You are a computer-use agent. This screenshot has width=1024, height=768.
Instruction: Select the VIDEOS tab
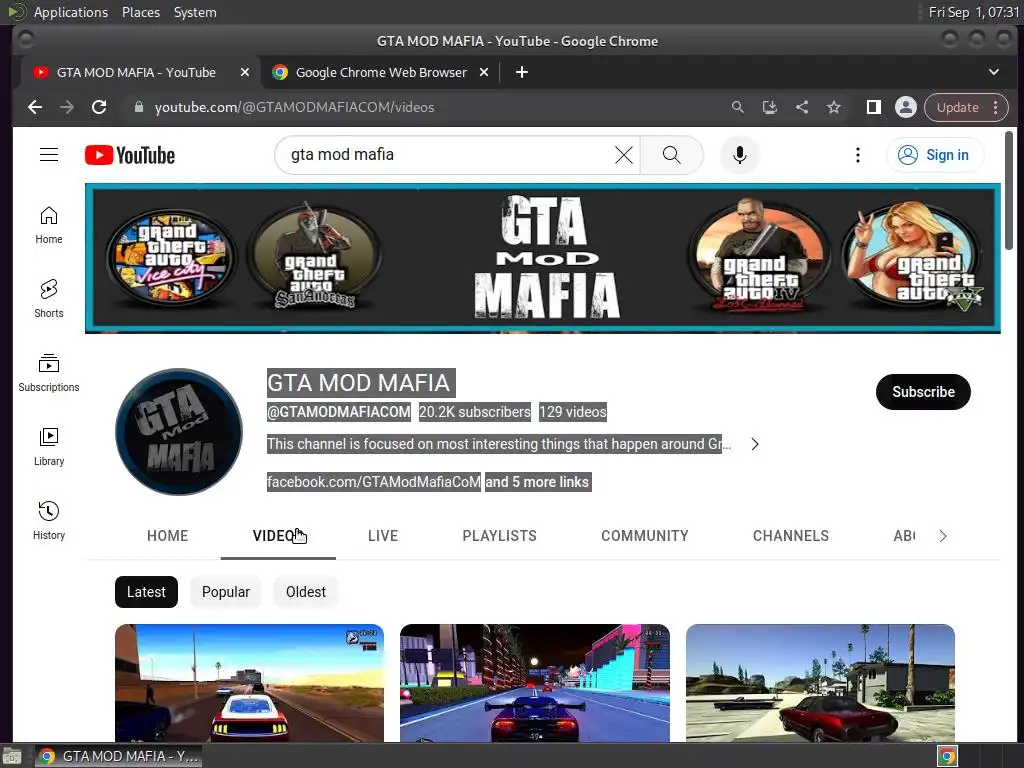[x=278, y=536]
